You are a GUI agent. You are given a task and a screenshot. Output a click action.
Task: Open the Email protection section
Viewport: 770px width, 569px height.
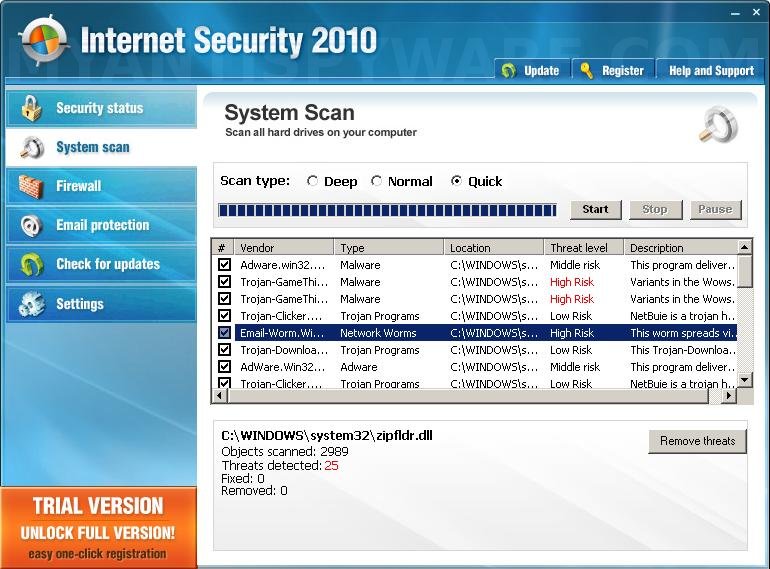[102, 225]
